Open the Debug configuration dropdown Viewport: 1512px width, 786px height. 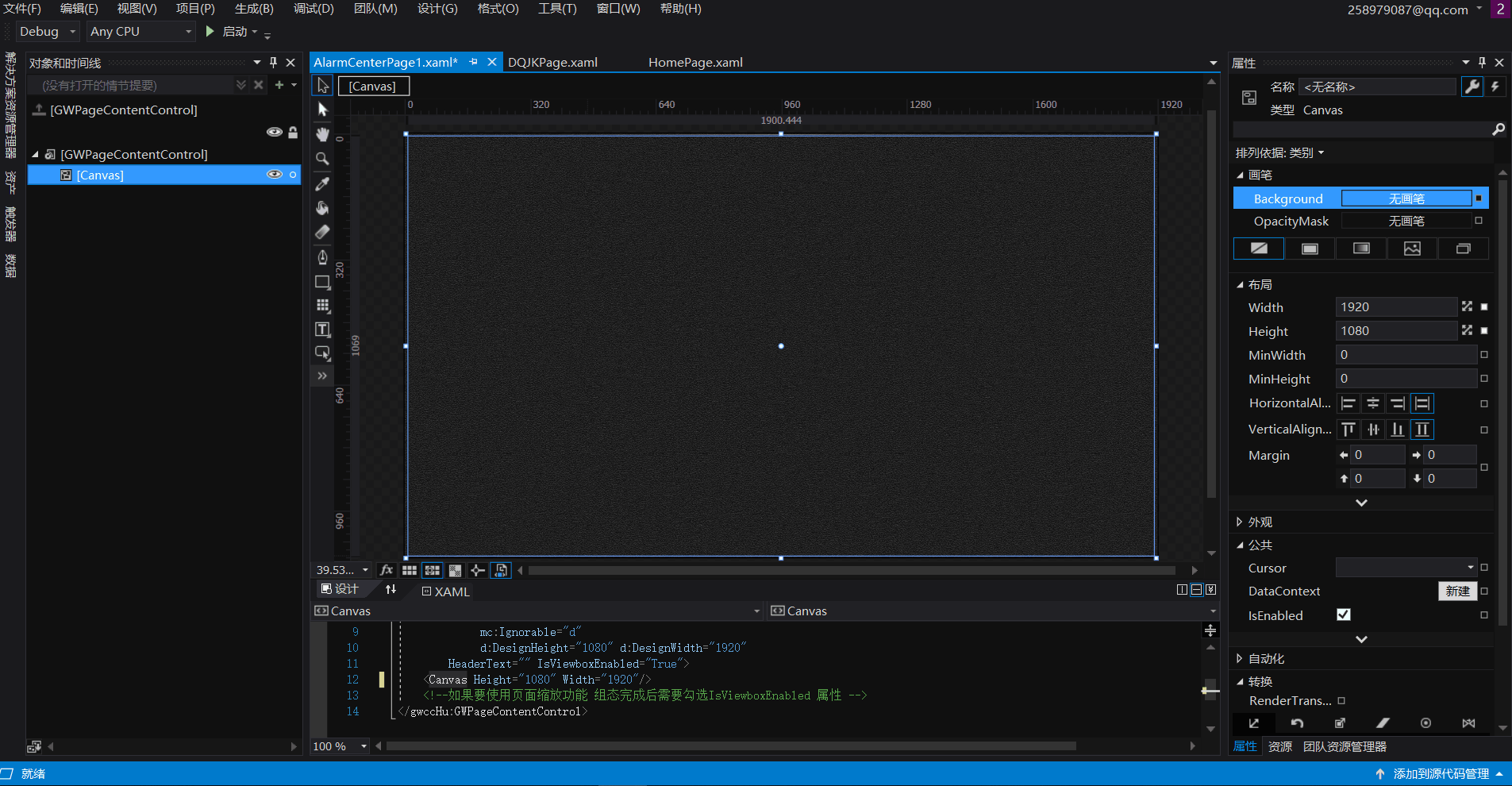point(48,32)
